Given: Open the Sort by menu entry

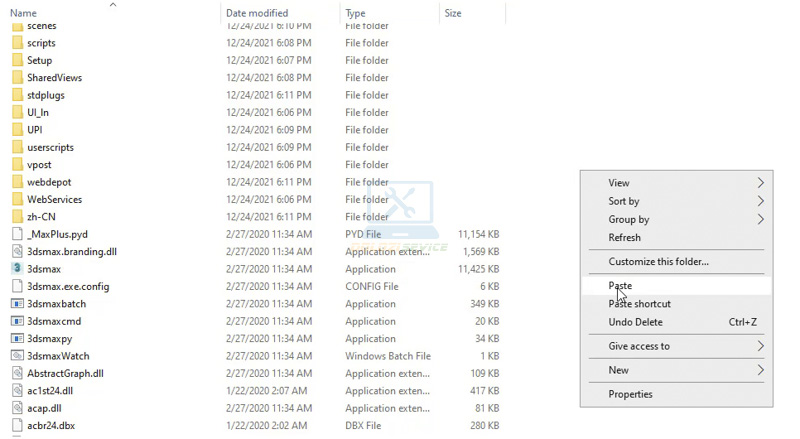Looking at the screenshot, I should [676, 201].
